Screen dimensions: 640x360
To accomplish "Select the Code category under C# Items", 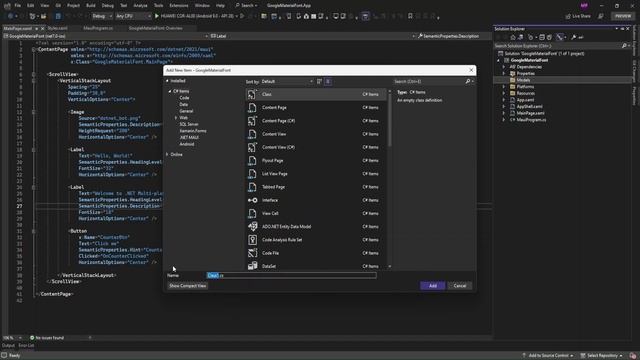I will coord(184,98).
